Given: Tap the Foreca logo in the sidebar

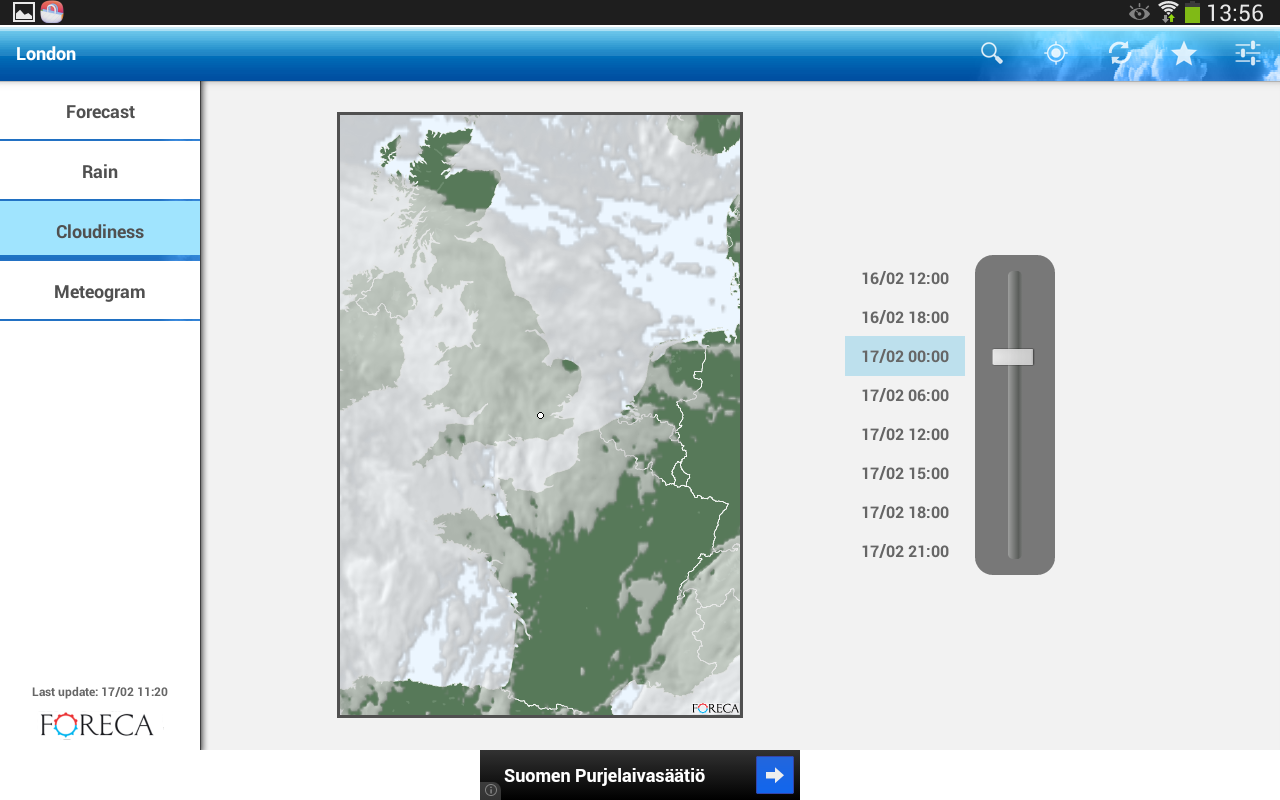Looking at the screenshot, I should [97, 724].
